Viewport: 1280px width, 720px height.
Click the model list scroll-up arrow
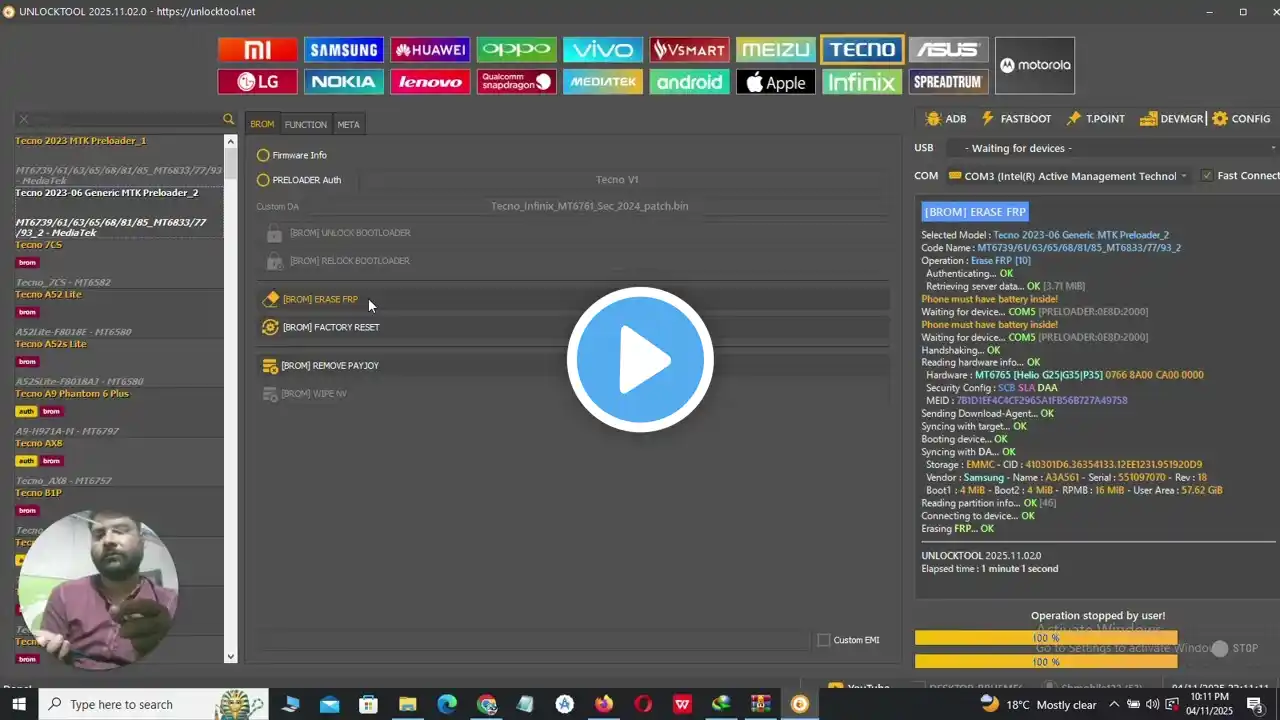tap(231, 141)
